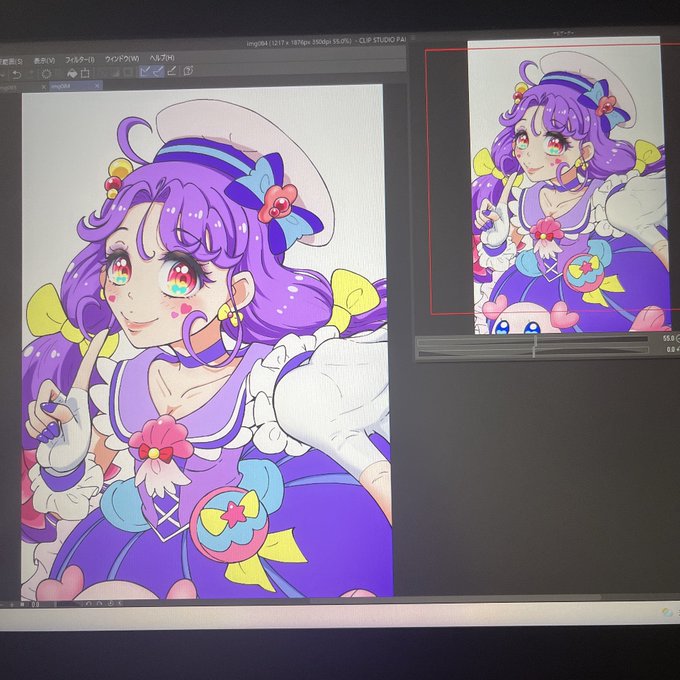This screenshot has height=680, width=680.
Task: Open the ウィンドウ(W) Window menu
Action: (122, 59)
